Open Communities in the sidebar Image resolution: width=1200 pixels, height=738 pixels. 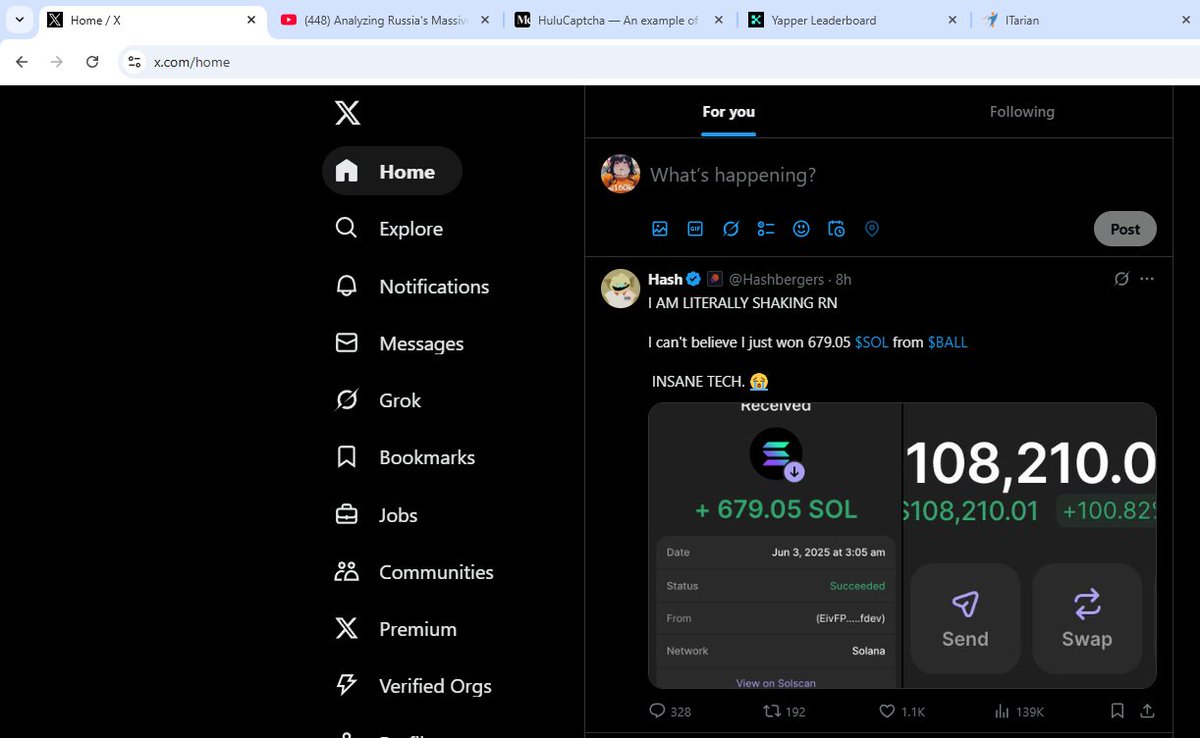pyautogui.click(x=415, y=572)
